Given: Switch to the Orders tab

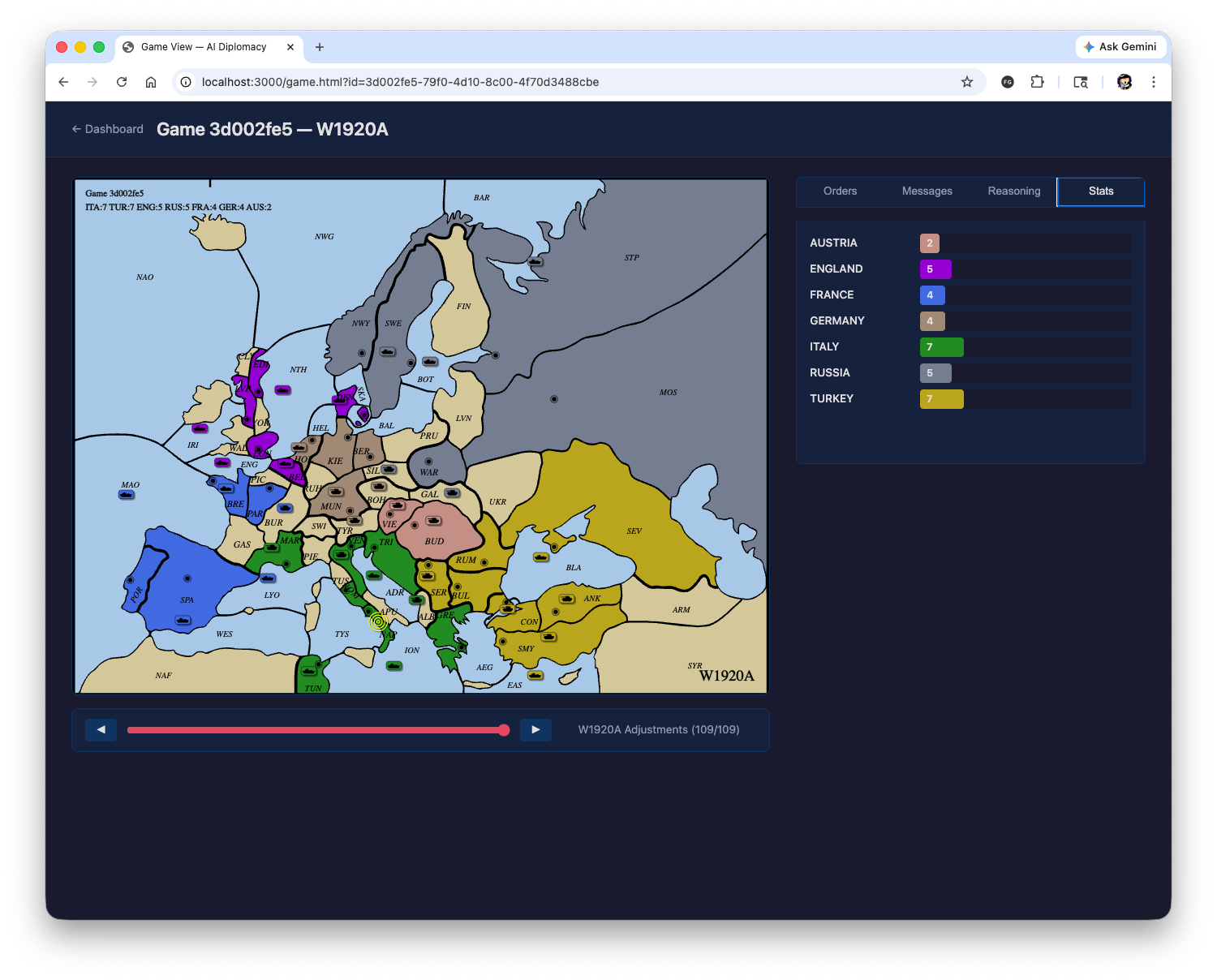Looking at the screenshot, I should pyautogui.click(x=840, y=191).
